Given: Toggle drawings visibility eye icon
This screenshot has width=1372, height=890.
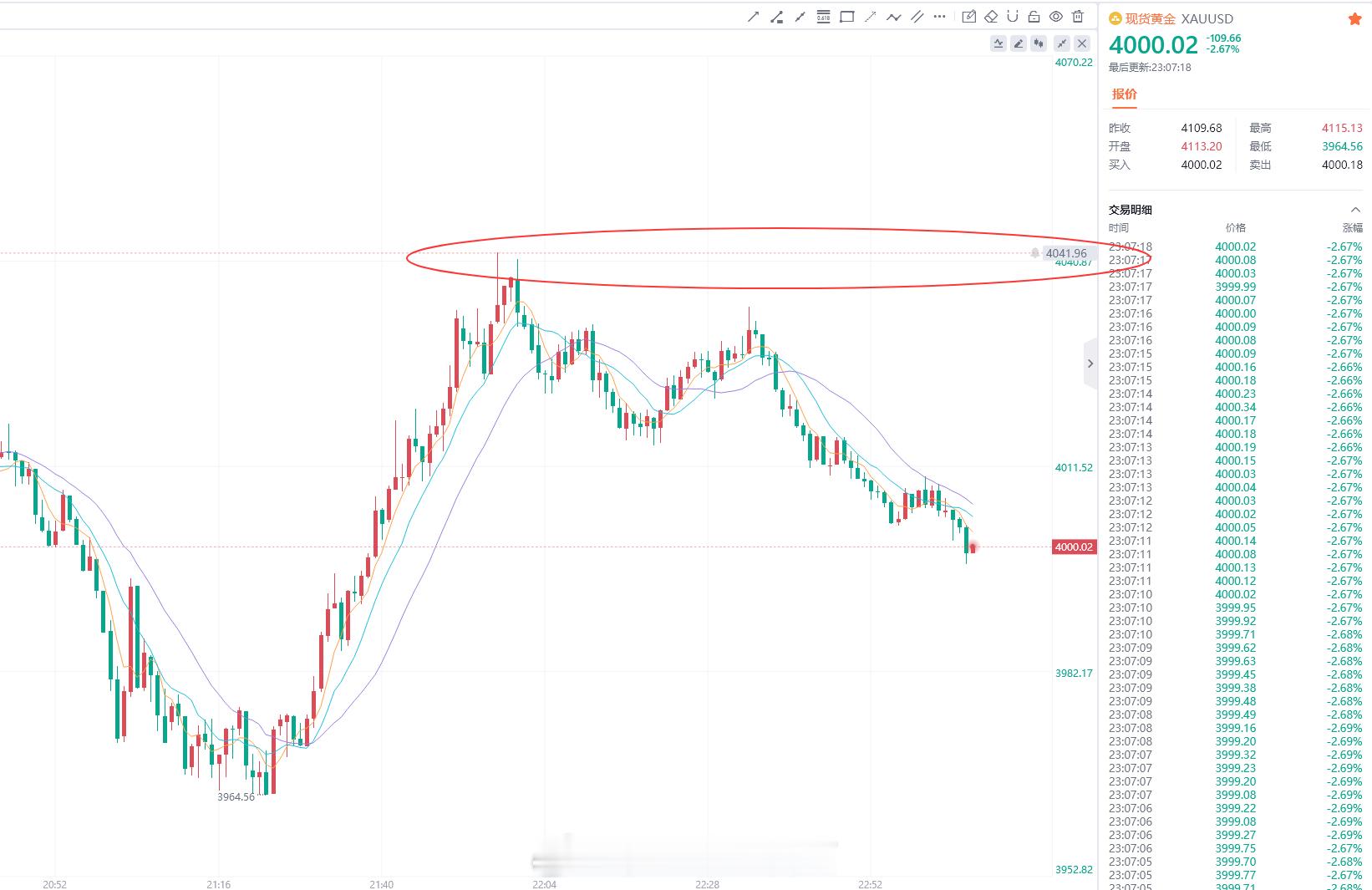Looking at the screenshot, I should tap(1056, 17).
